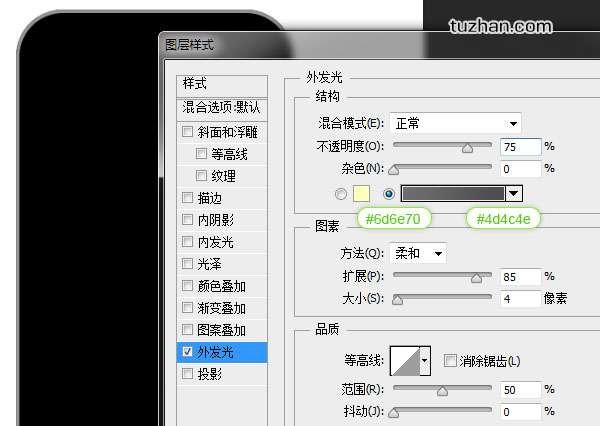Viewport: 600px width, 426px height.
Task: Select the 样式 list header
Action: [222, 86]
